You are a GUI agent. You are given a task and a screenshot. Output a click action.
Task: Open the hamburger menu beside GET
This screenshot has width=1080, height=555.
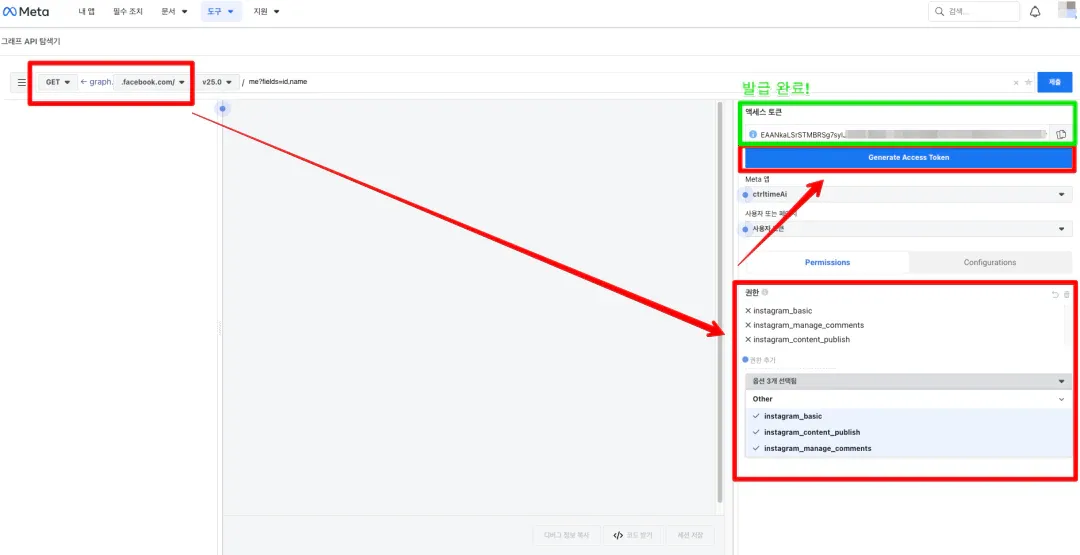tap(21, 82)
